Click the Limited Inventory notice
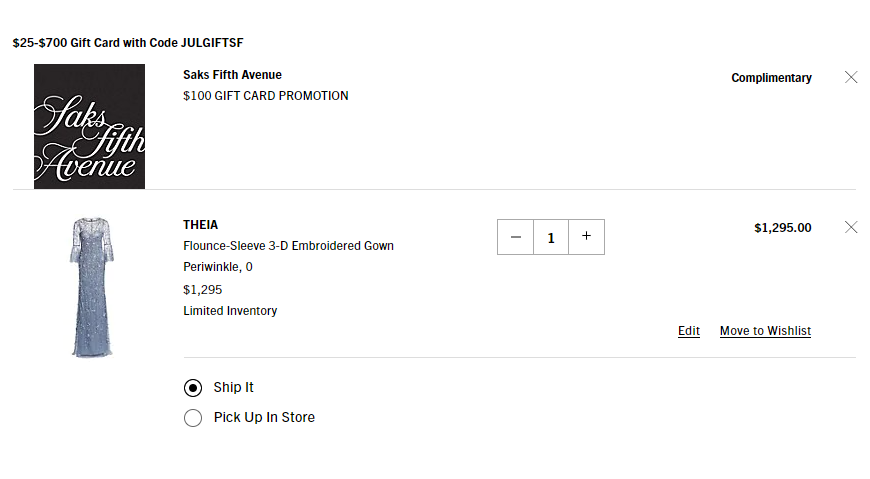The image size is (870, 479). click(230, 311)
